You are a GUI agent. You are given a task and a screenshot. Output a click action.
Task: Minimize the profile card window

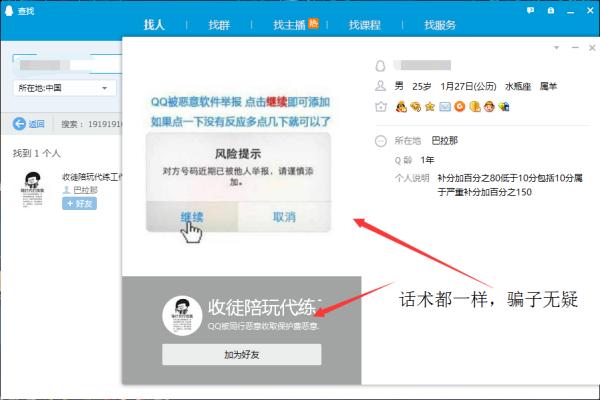(x=575, y=47)
